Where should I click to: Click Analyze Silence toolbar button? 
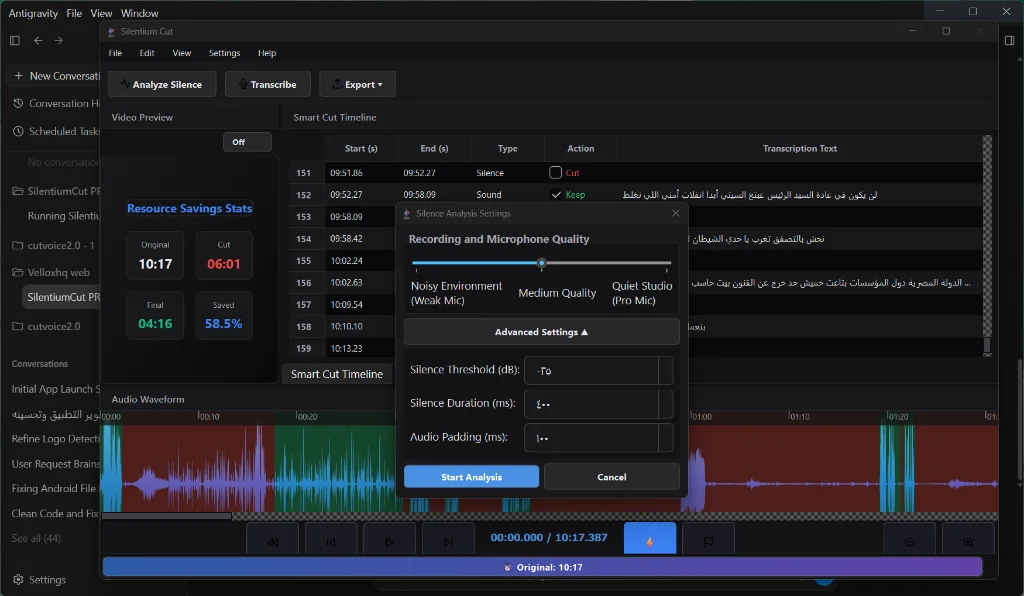click(x=161, y=84)
